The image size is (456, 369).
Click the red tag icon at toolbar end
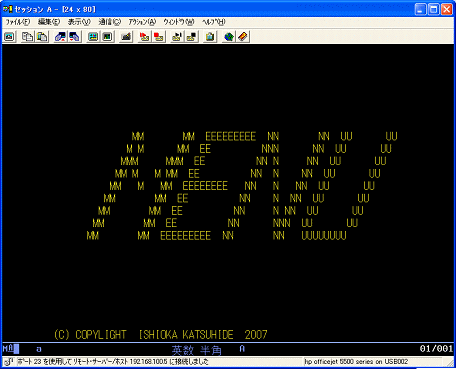(x=243, y=36)
